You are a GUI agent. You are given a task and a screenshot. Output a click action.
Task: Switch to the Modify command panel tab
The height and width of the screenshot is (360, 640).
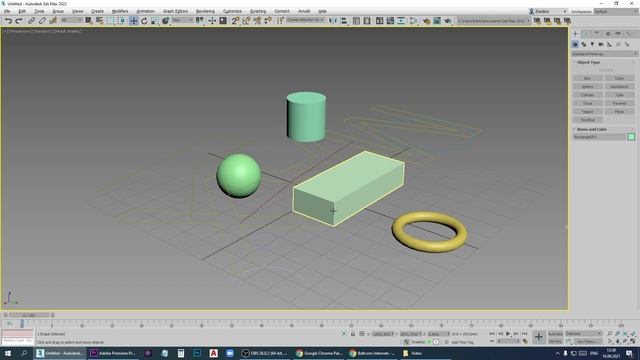point(586,34)
